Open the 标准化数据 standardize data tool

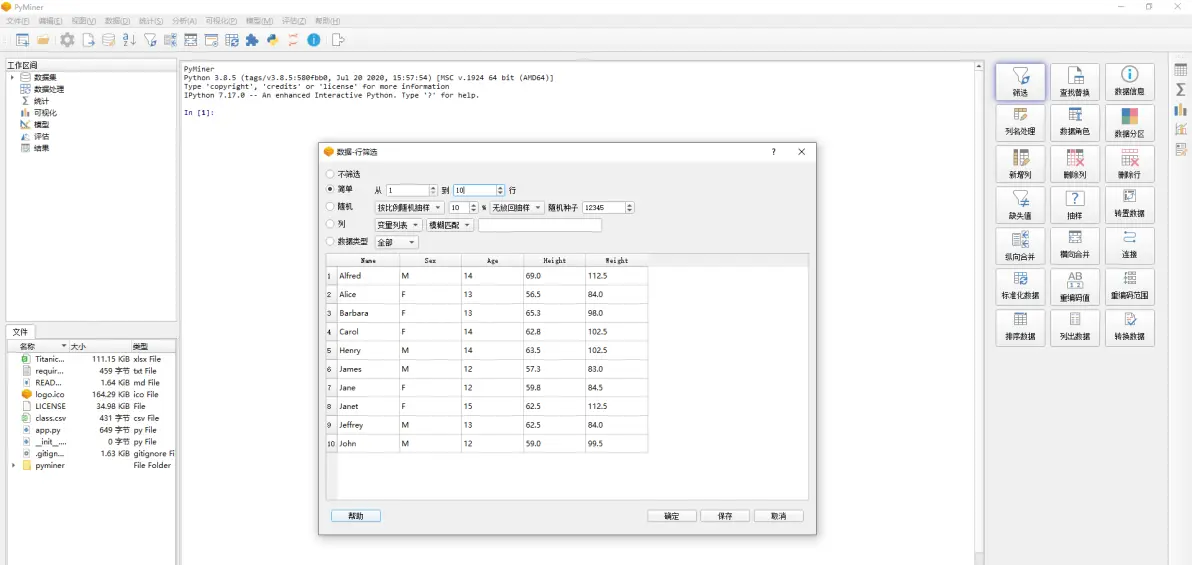tap(1020, 287)
